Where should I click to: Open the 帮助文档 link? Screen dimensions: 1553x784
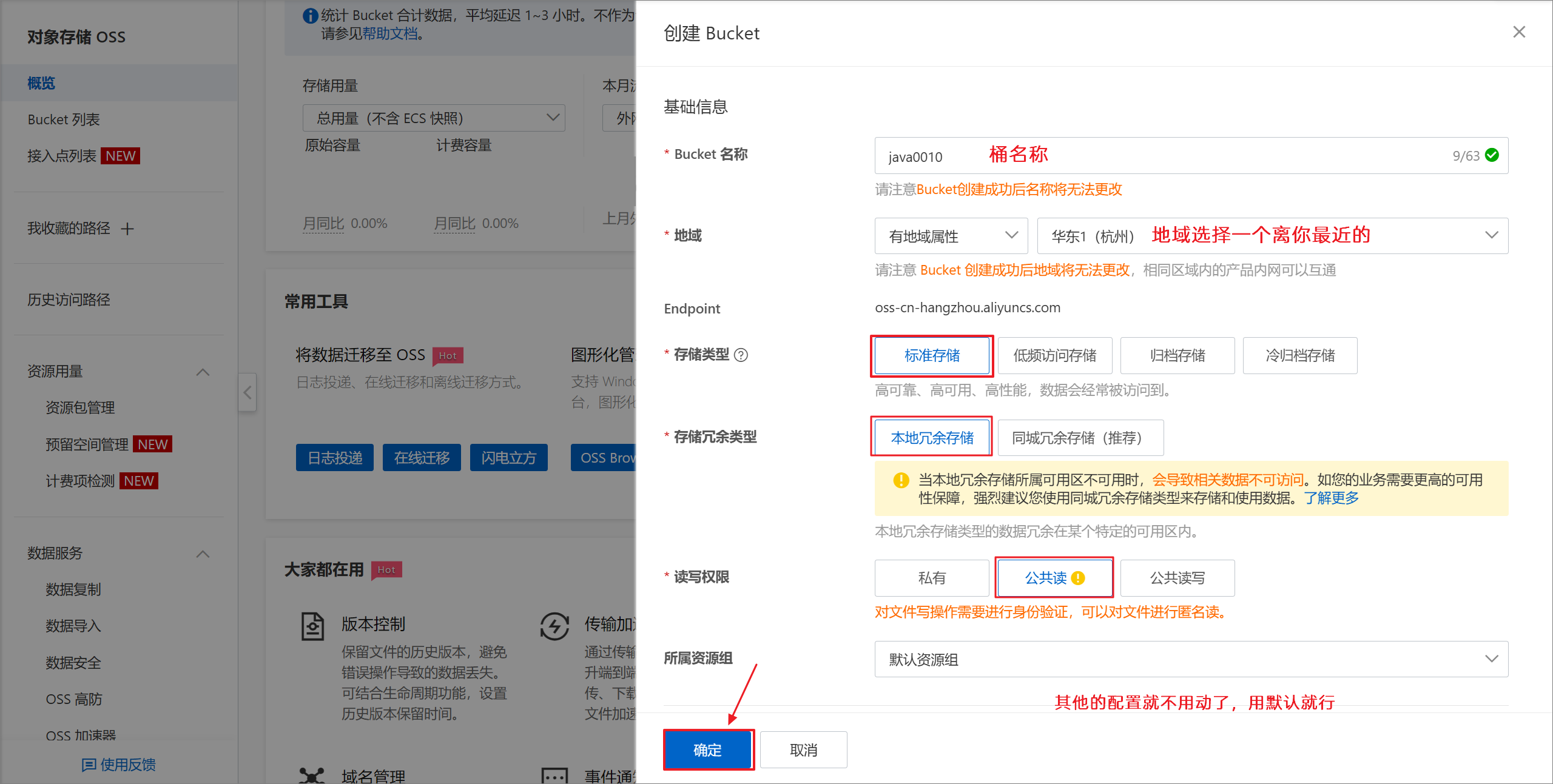click(391, 33)
